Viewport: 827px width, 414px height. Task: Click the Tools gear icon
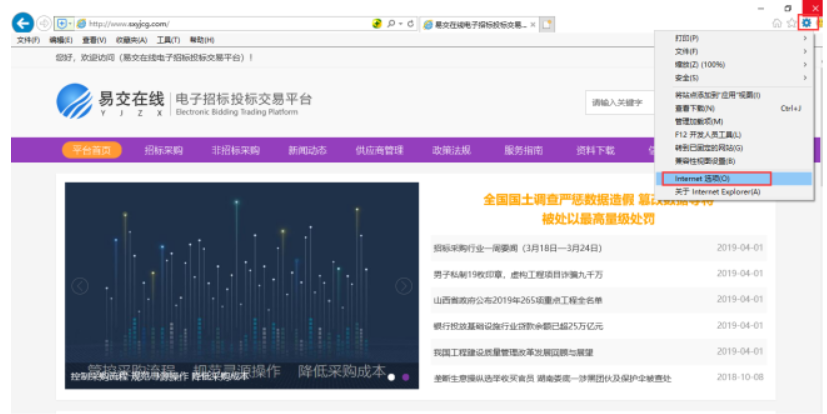(x=806, y=23)
